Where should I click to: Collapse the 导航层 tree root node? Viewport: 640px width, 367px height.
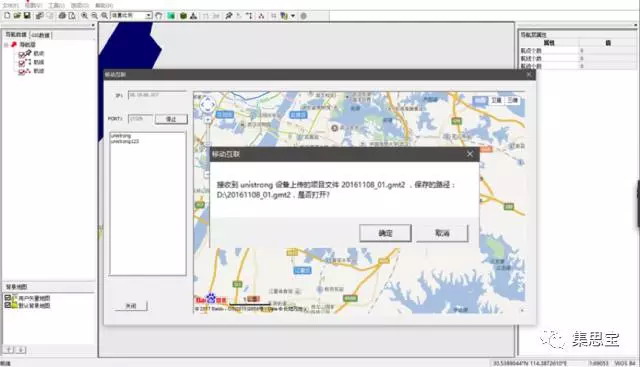pos(6,44)
